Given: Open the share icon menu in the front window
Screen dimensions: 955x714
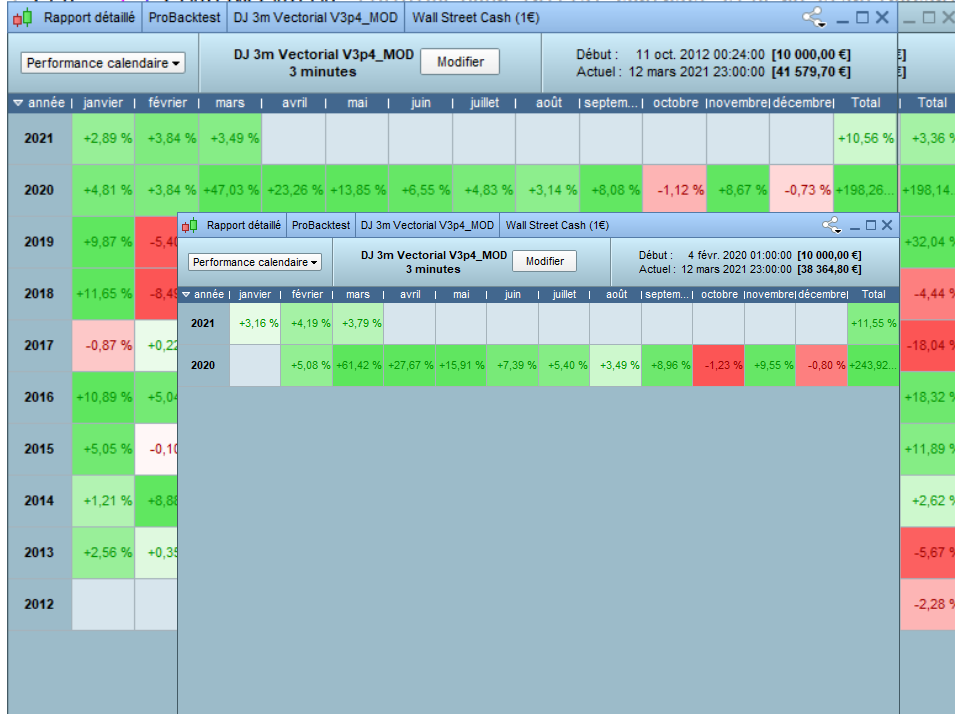Looking at the screenshot, I should click(x=832, y=225).
